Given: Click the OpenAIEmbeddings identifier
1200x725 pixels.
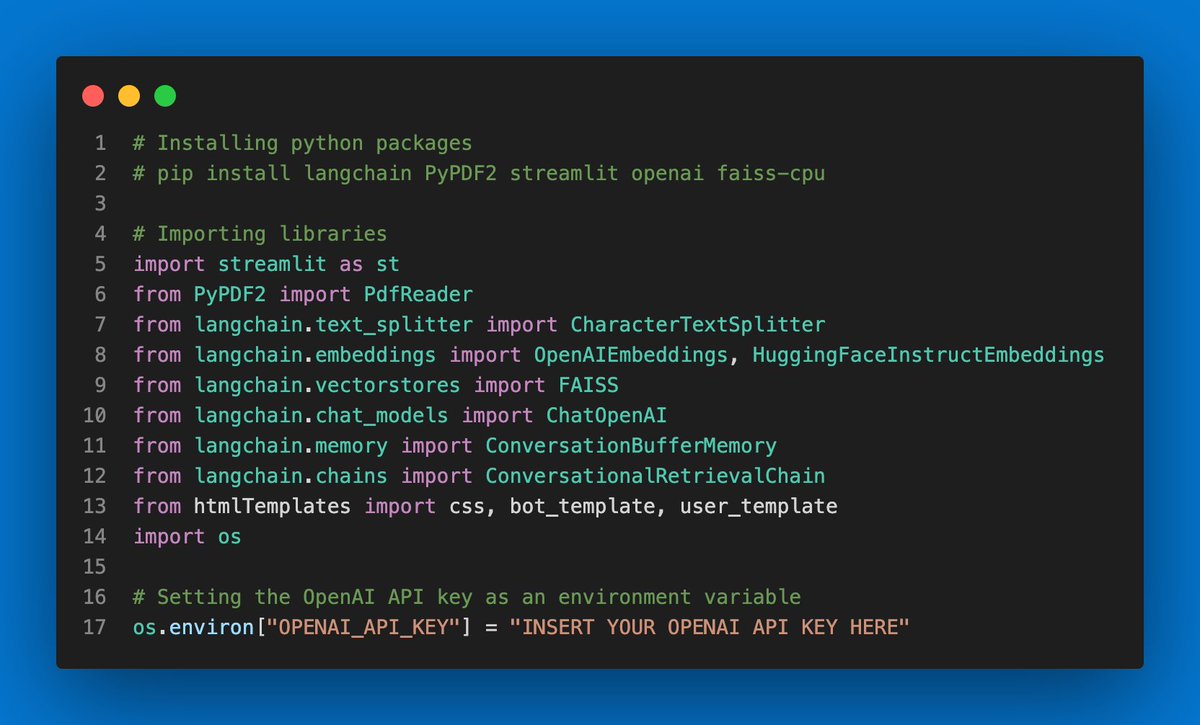Looking at the screenshot, I should 631,355.
